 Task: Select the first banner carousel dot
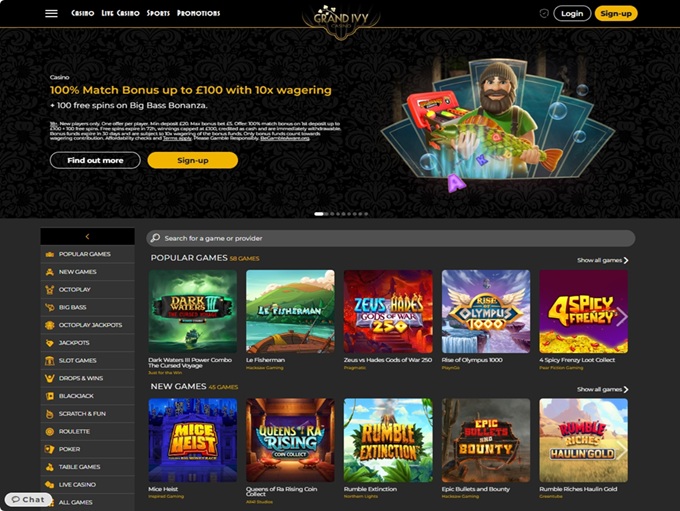(x=319, y=214)
